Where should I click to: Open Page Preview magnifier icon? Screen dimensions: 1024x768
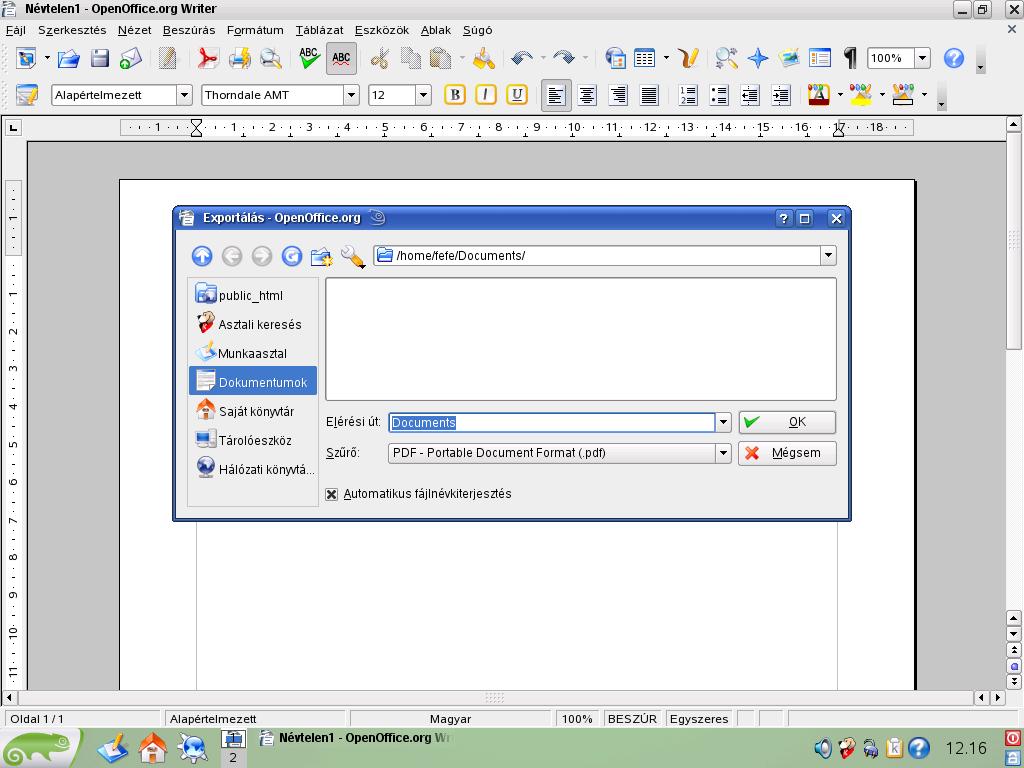[270, 58]
